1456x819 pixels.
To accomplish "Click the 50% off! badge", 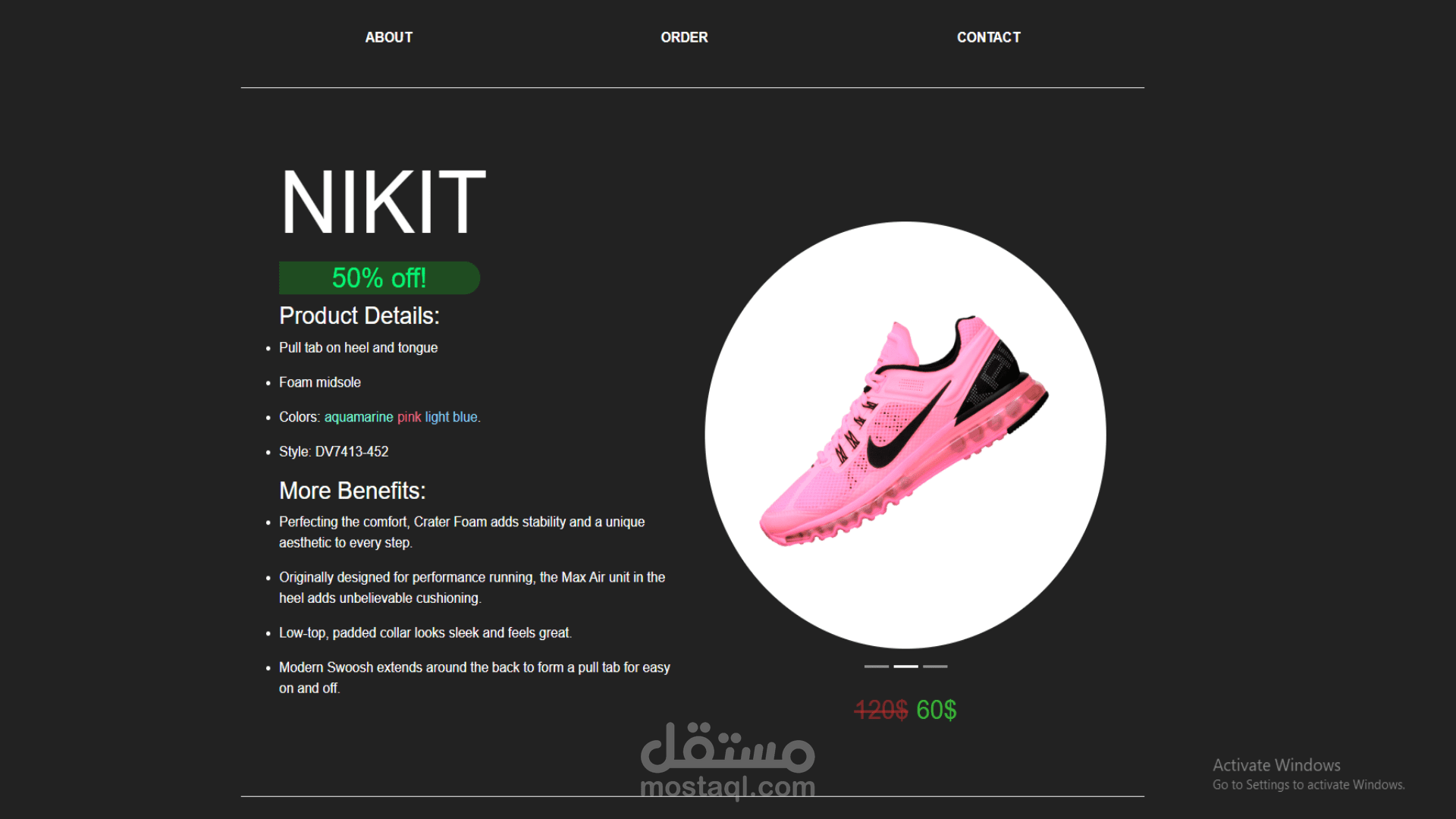I will (x=379, y=278).
